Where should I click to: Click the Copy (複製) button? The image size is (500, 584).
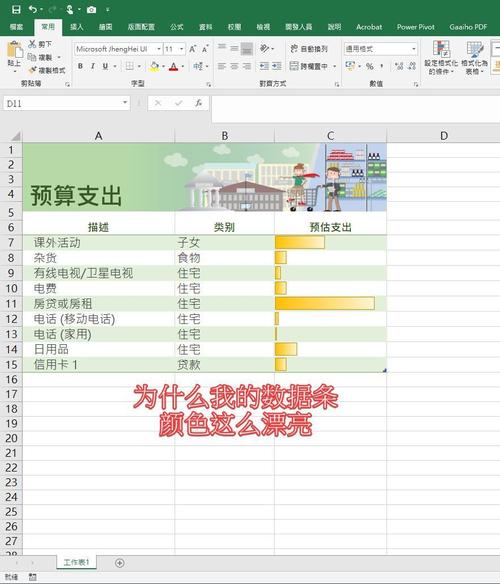click(x=39, y=57)
